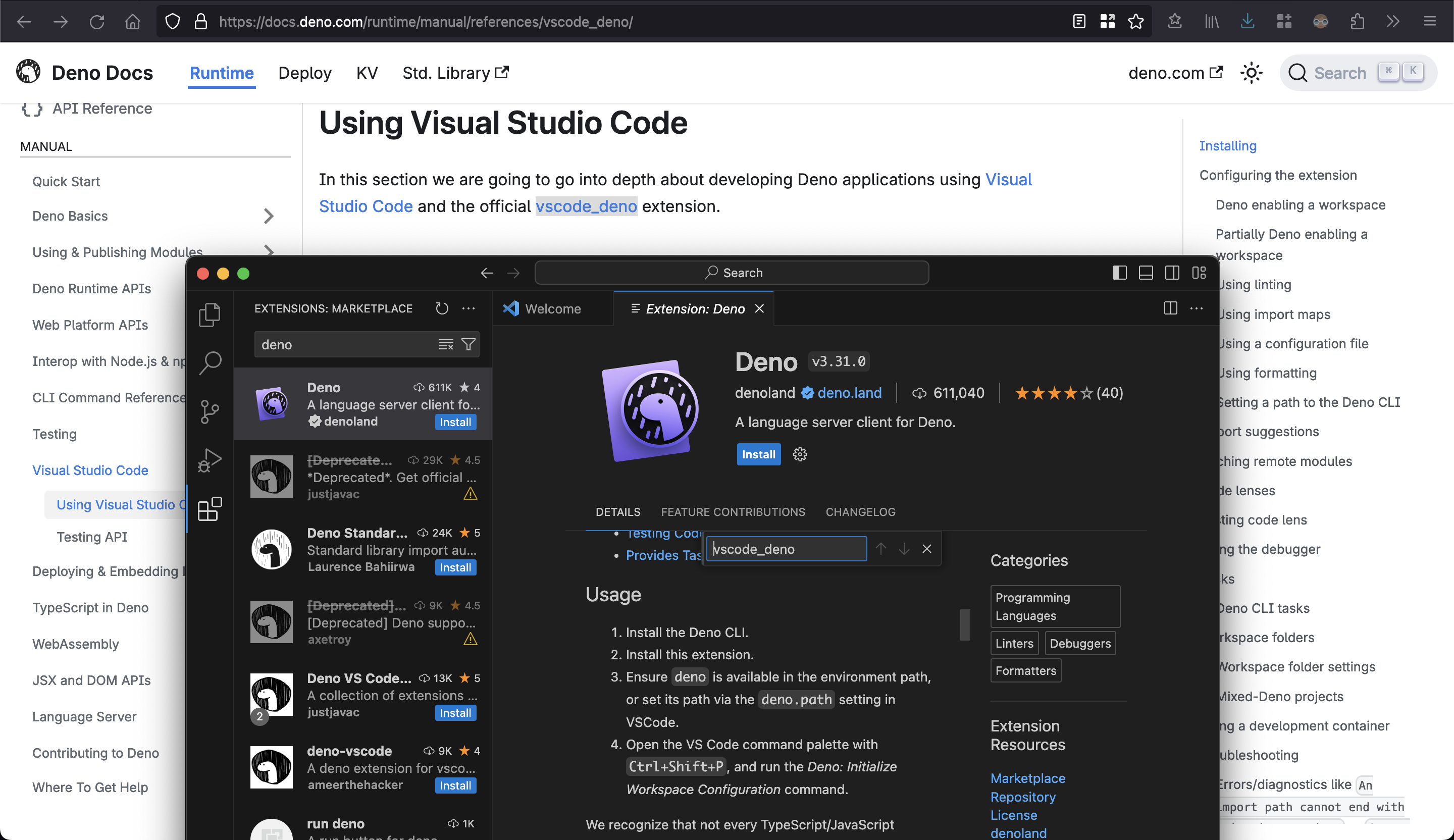Close the Extension: Deno tab
1454x840 pixels.
760,308
